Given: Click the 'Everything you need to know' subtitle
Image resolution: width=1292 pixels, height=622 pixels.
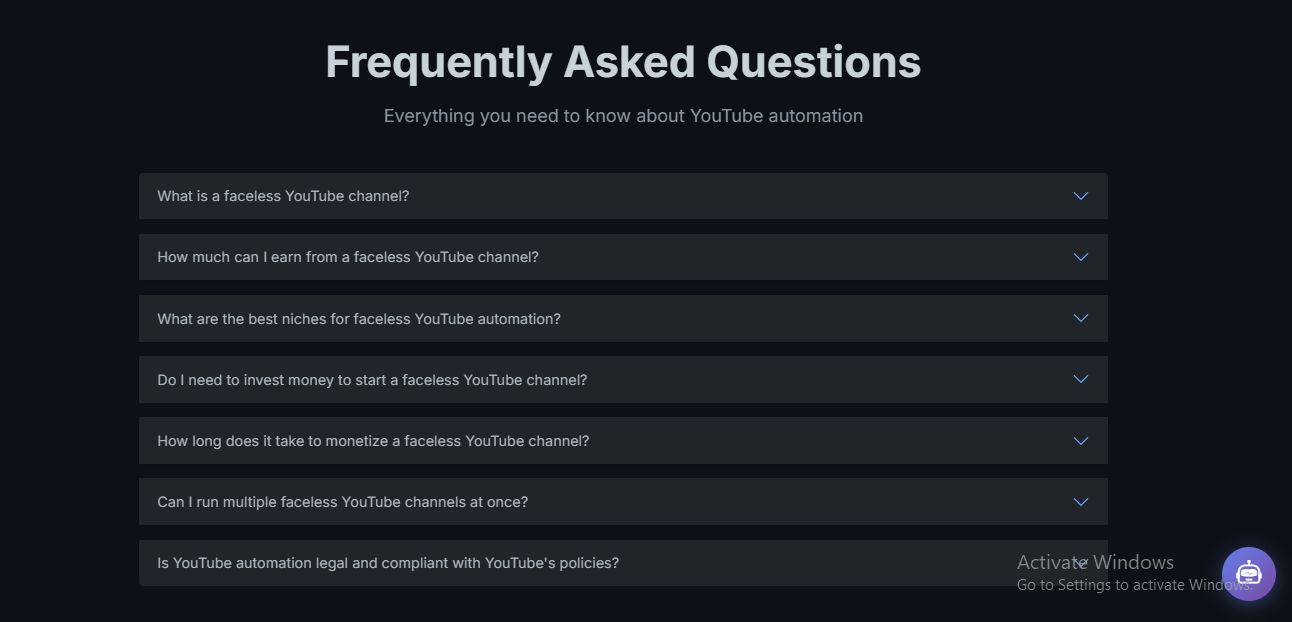Looking at the screenshot, I should coord(623,116).
